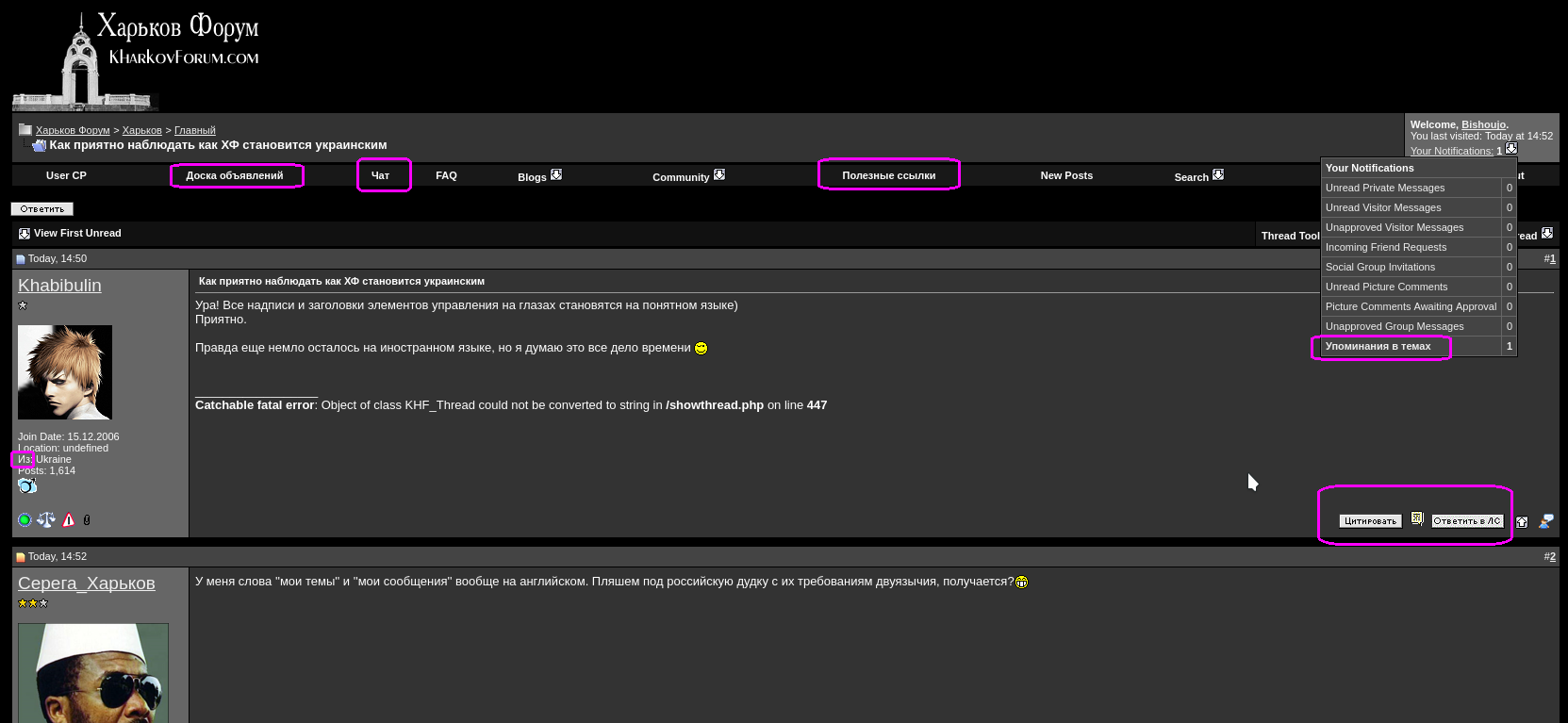Click the thread icon beside the thread title
This screenshot has width=1568, height=723.
click(39, 145)
